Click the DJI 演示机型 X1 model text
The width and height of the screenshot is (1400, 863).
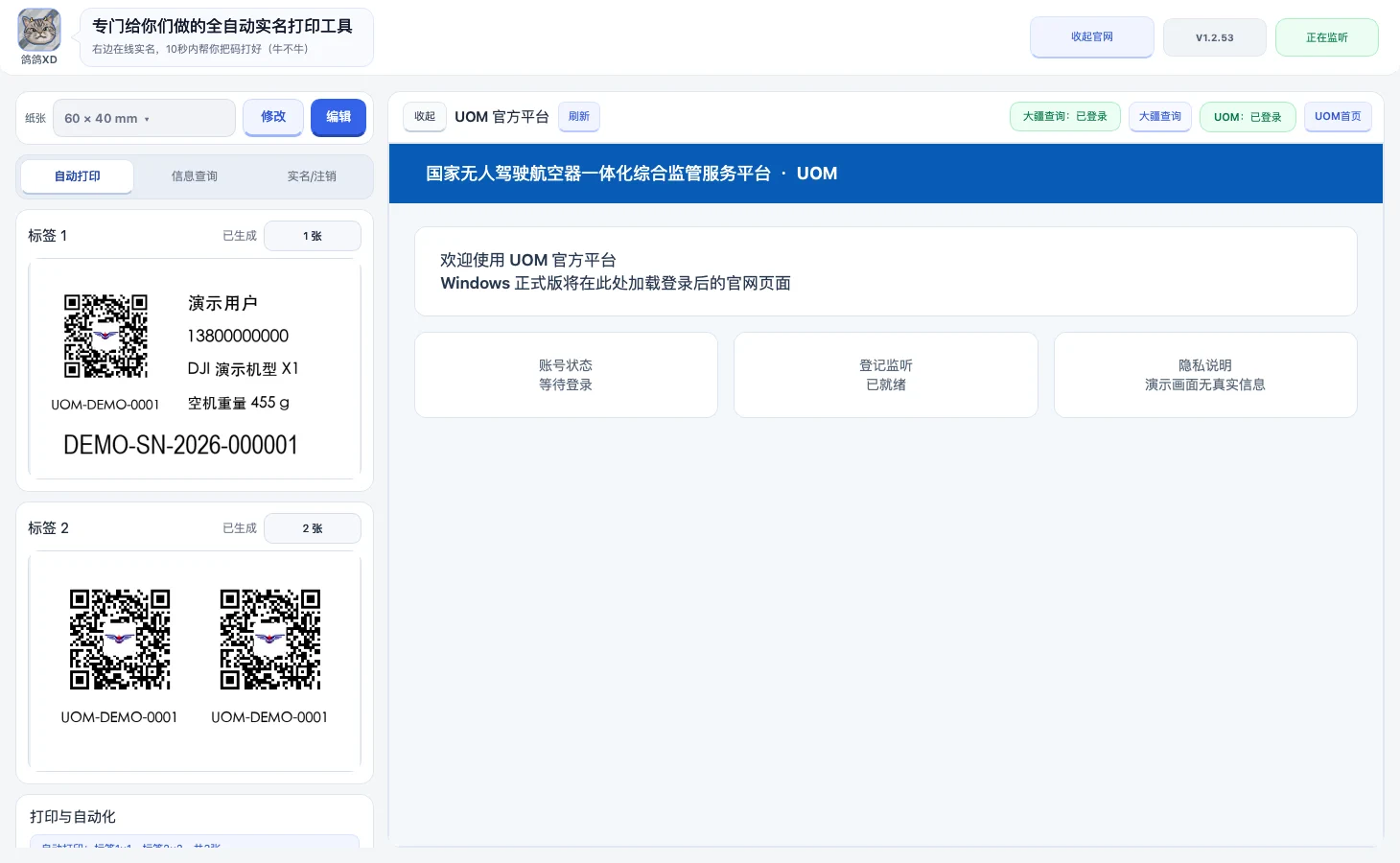(x=244, y=369)
